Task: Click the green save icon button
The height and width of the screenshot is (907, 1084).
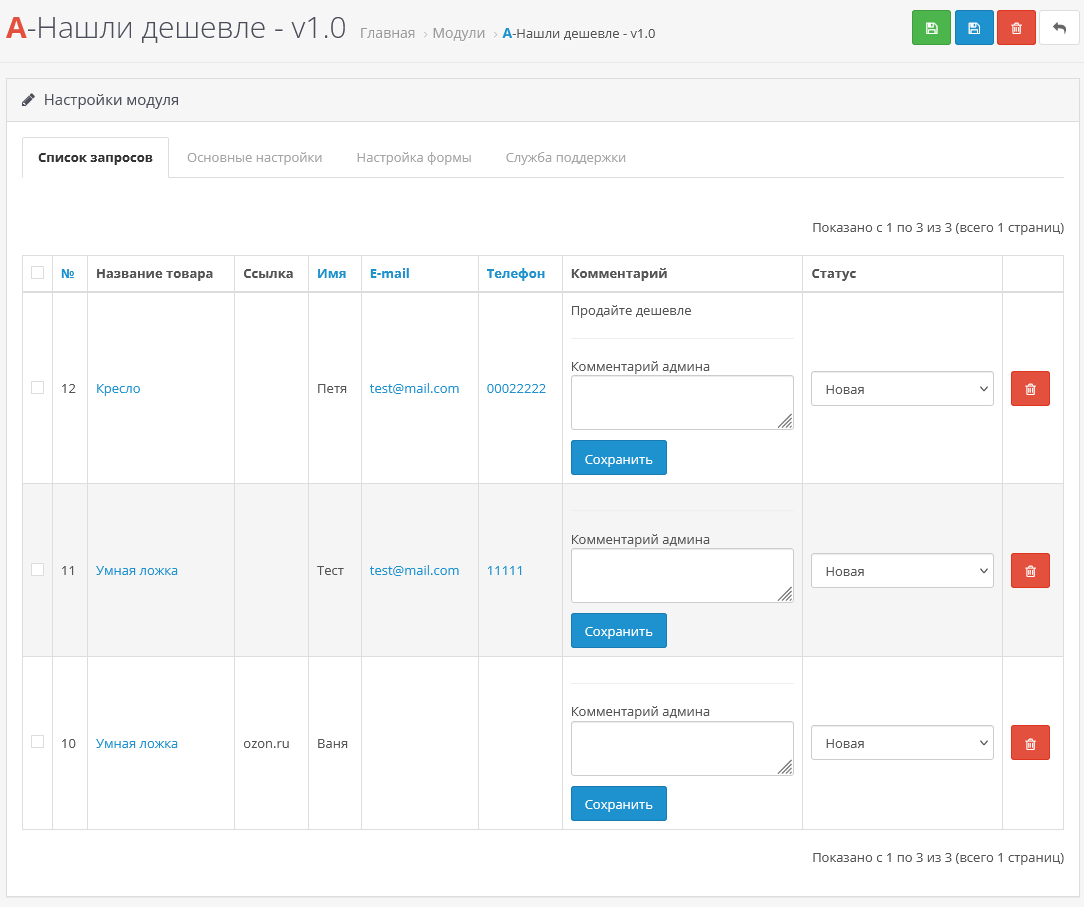Action: [x=931, y=28]
